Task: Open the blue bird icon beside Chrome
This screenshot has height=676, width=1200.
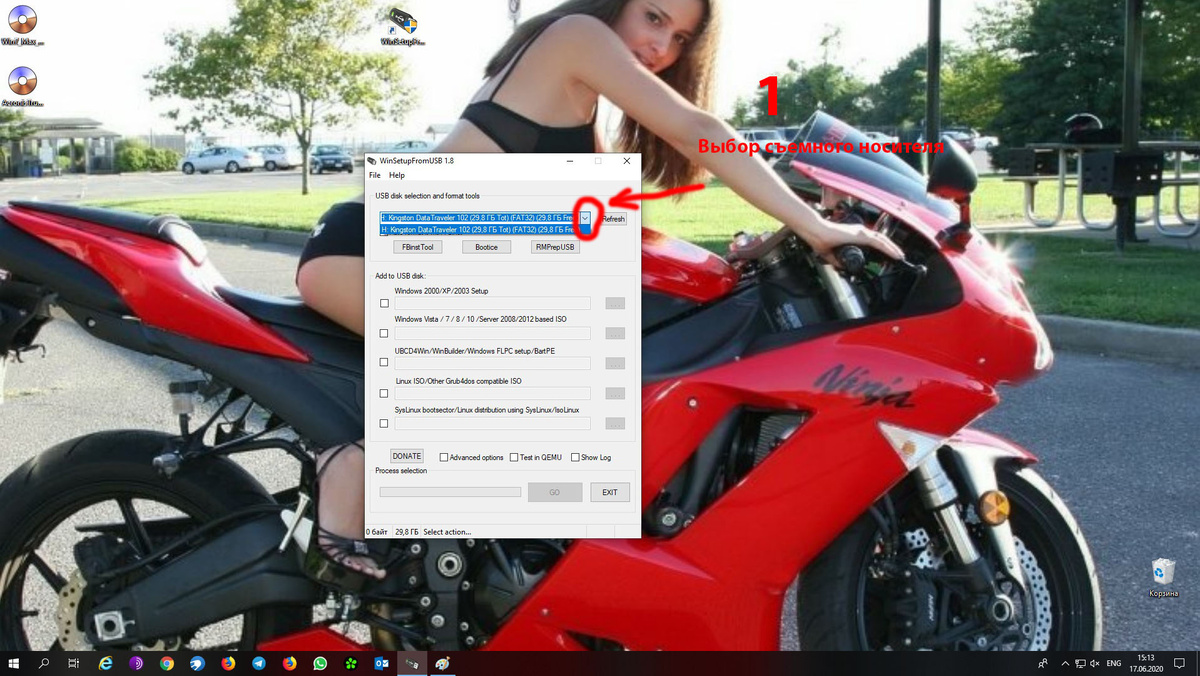Action: tap(197, 663)
